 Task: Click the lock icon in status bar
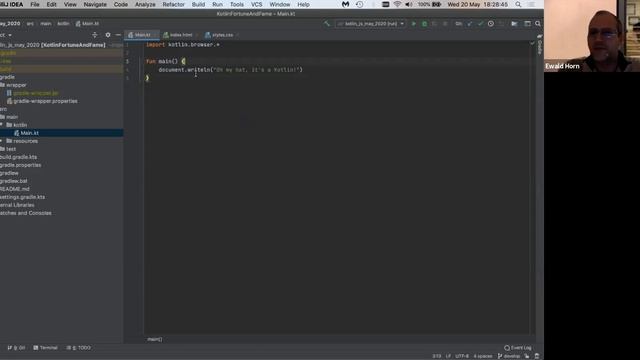pos(527,356)
